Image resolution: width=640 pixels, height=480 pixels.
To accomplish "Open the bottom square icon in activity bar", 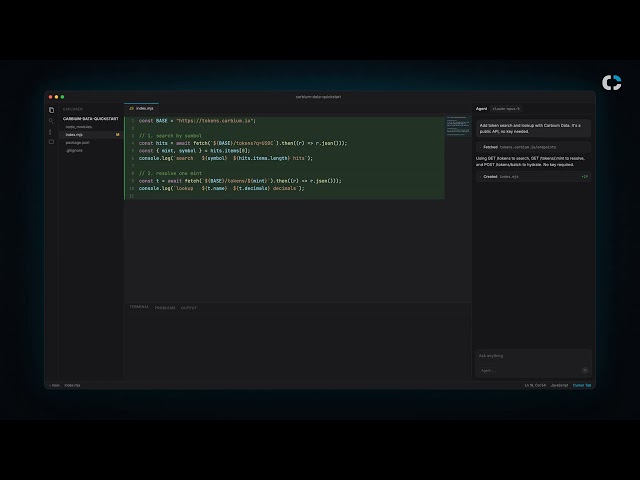I will tap(51, 142).
